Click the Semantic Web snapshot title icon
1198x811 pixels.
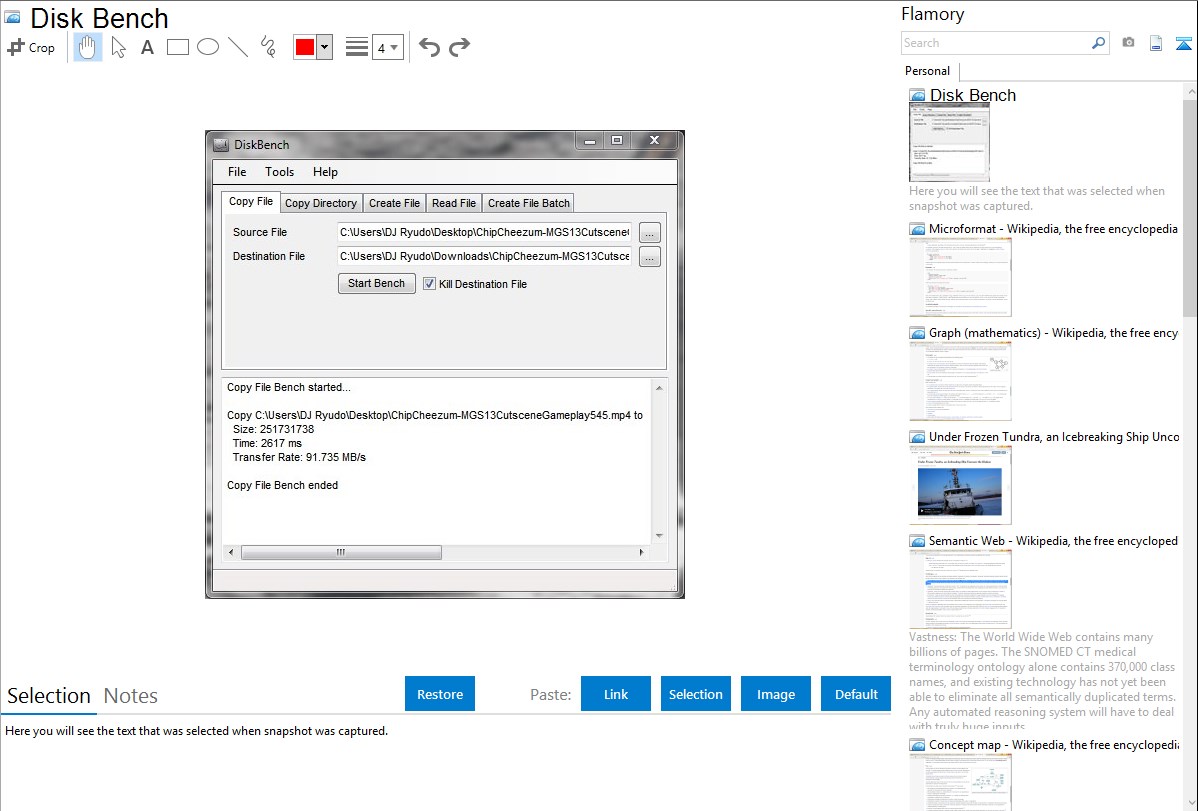click(917, 540)
